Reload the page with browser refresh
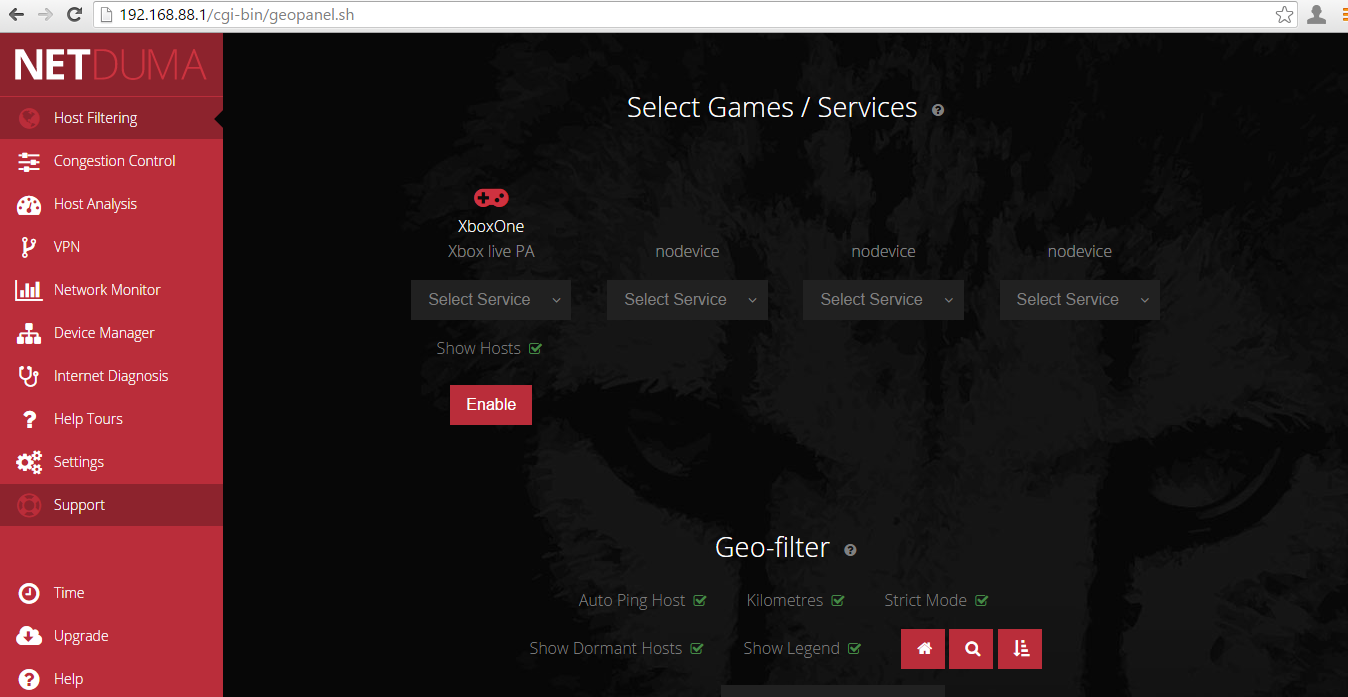This screenshot has height=697, width=1348. click(x=75, y=15)
